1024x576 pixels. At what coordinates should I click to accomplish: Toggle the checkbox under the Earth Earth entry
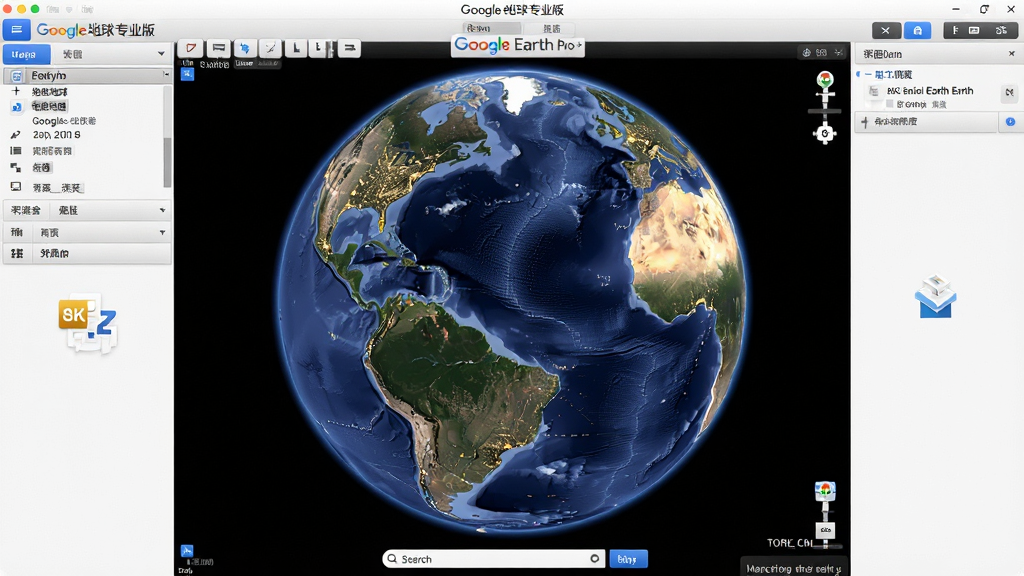pyautogui.click(x=889, y=104)
